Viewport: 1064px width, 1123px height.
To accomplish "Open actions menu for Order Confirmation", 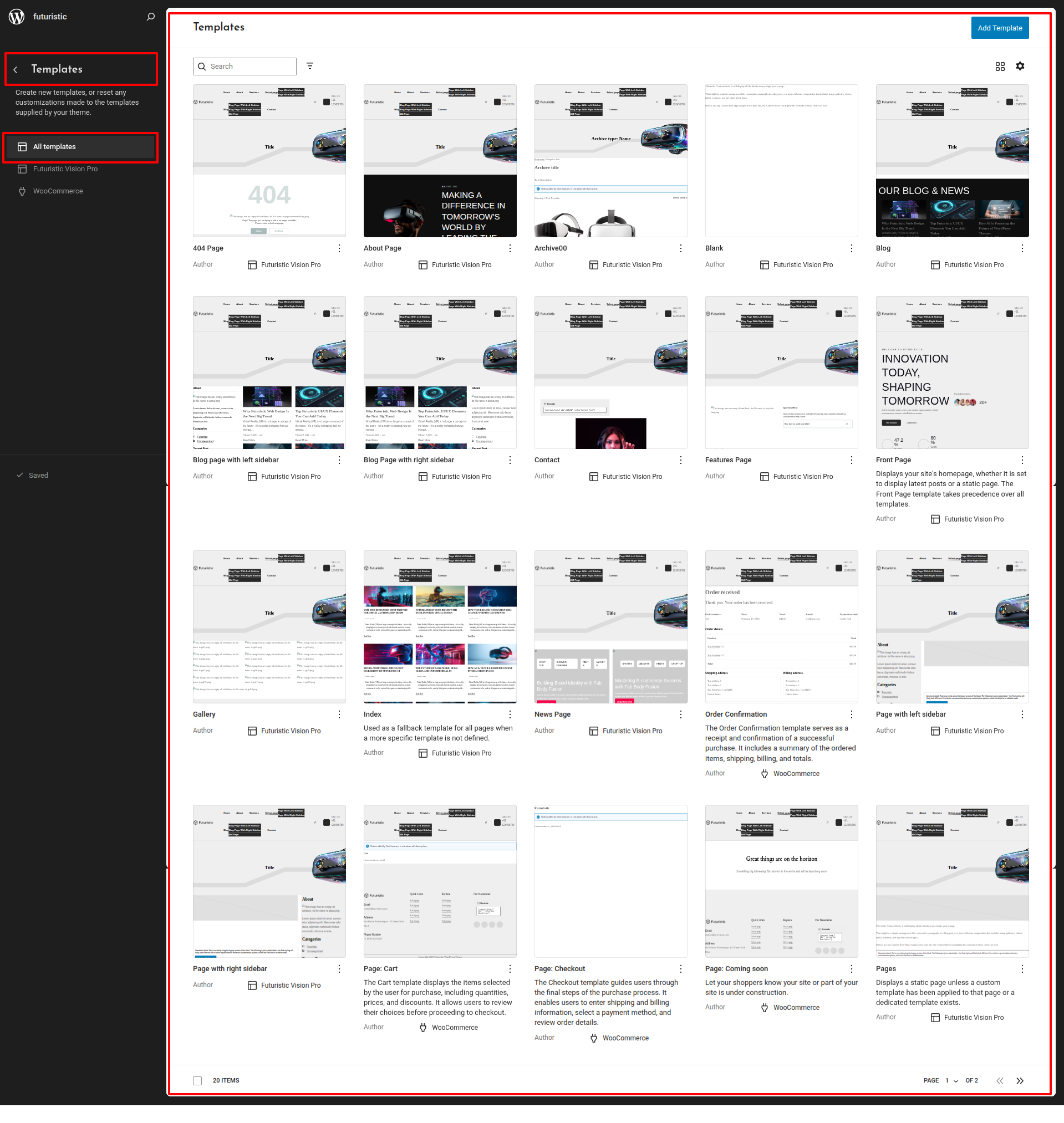I will (x=851, y=714).
